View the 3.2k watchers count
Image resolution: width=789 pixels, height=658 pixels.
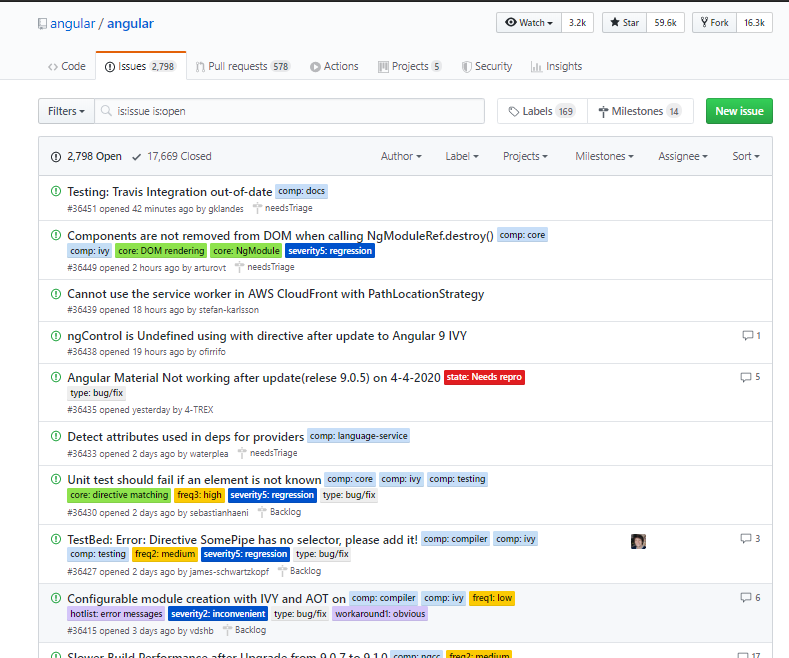[577, 23]
